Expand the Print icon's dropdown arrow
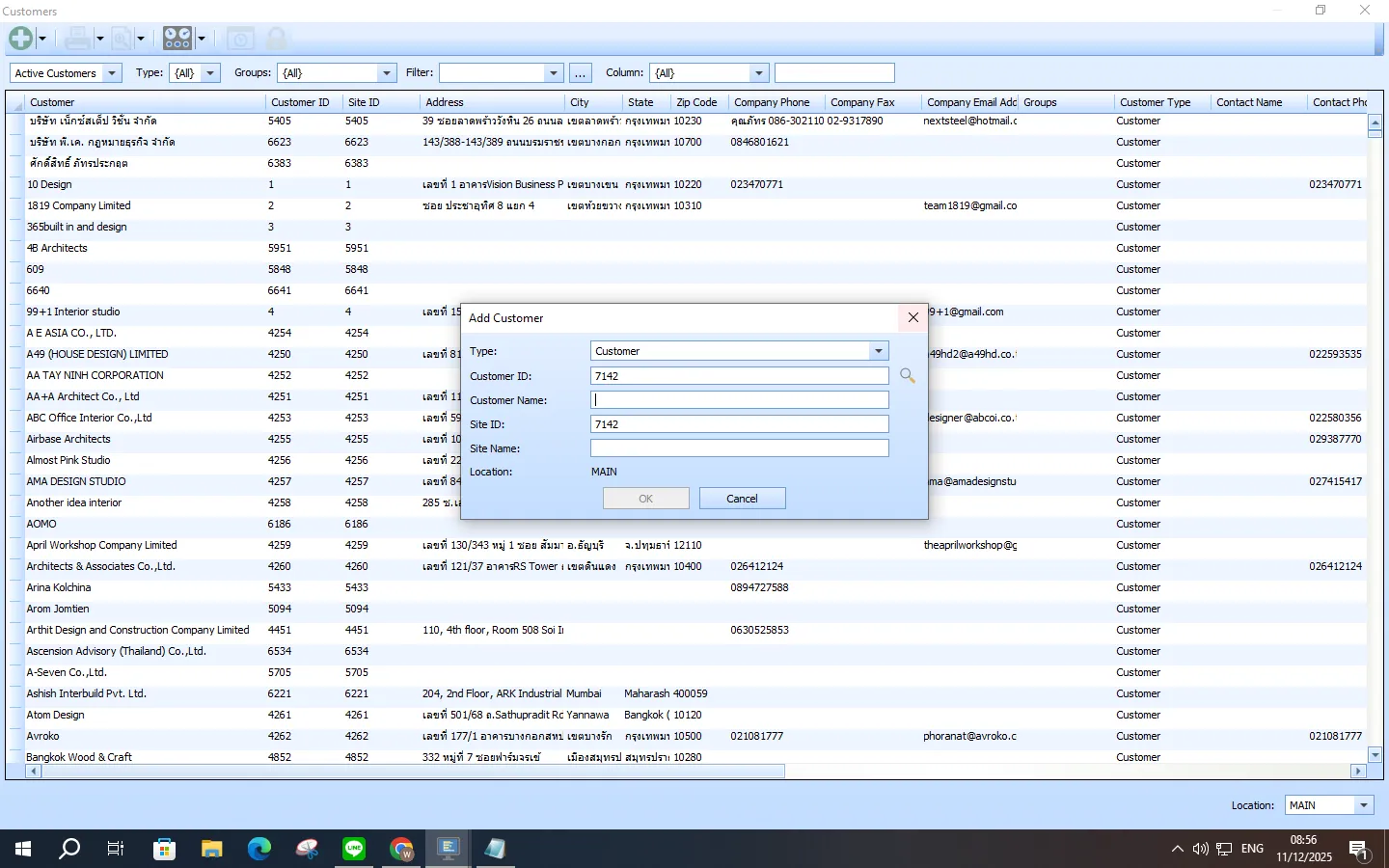 (99, 39)
